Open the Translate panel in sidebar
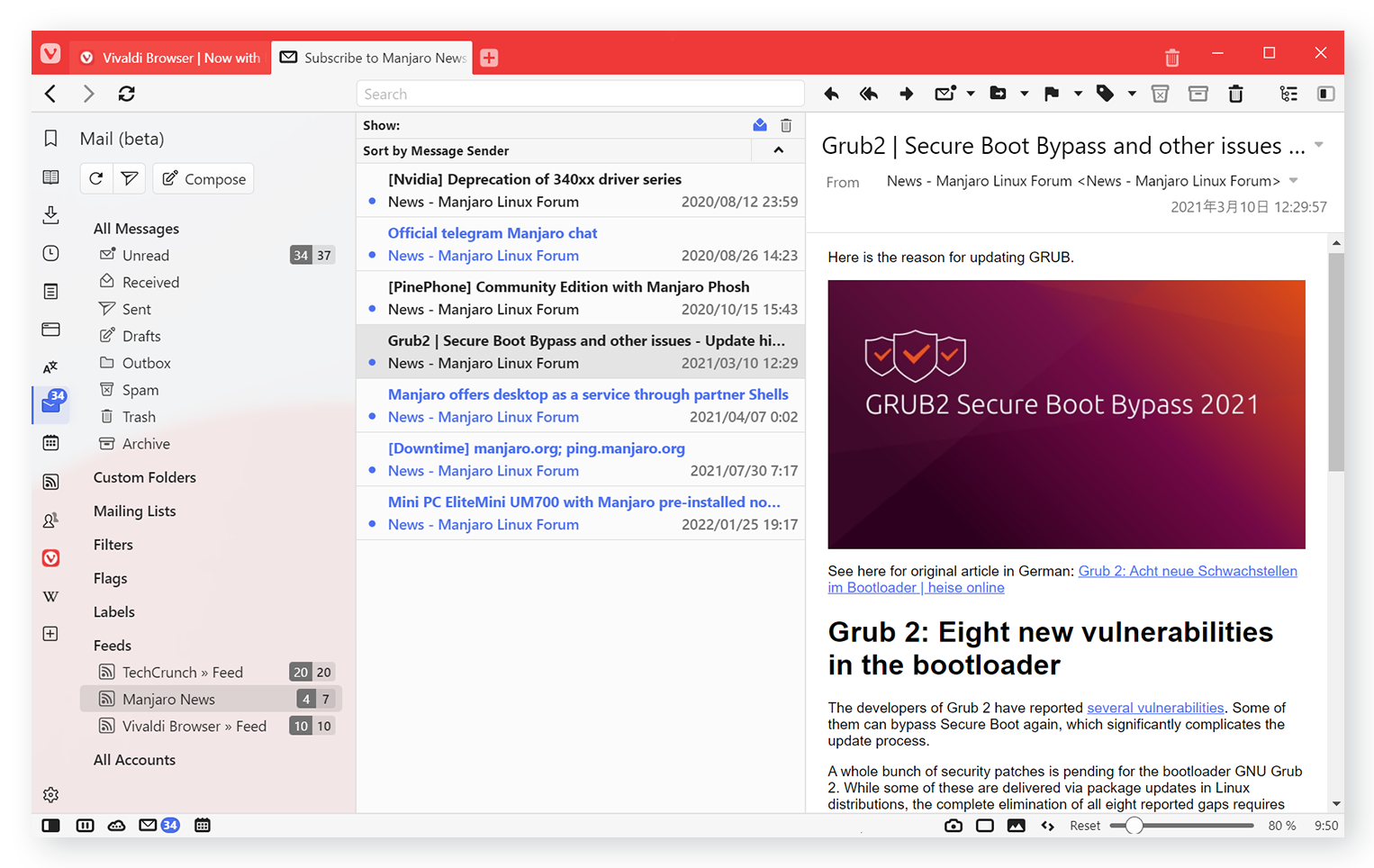Viewport: 1374px width, 868px height. point(50,366)
